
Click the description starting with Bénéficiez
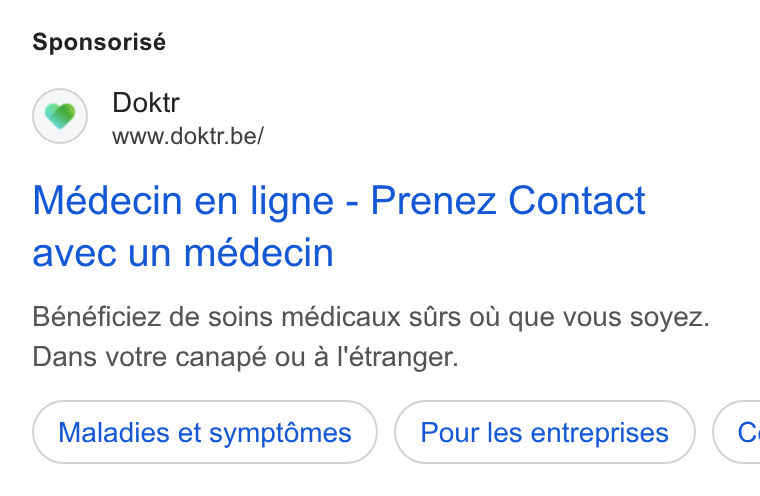(371, 337)
